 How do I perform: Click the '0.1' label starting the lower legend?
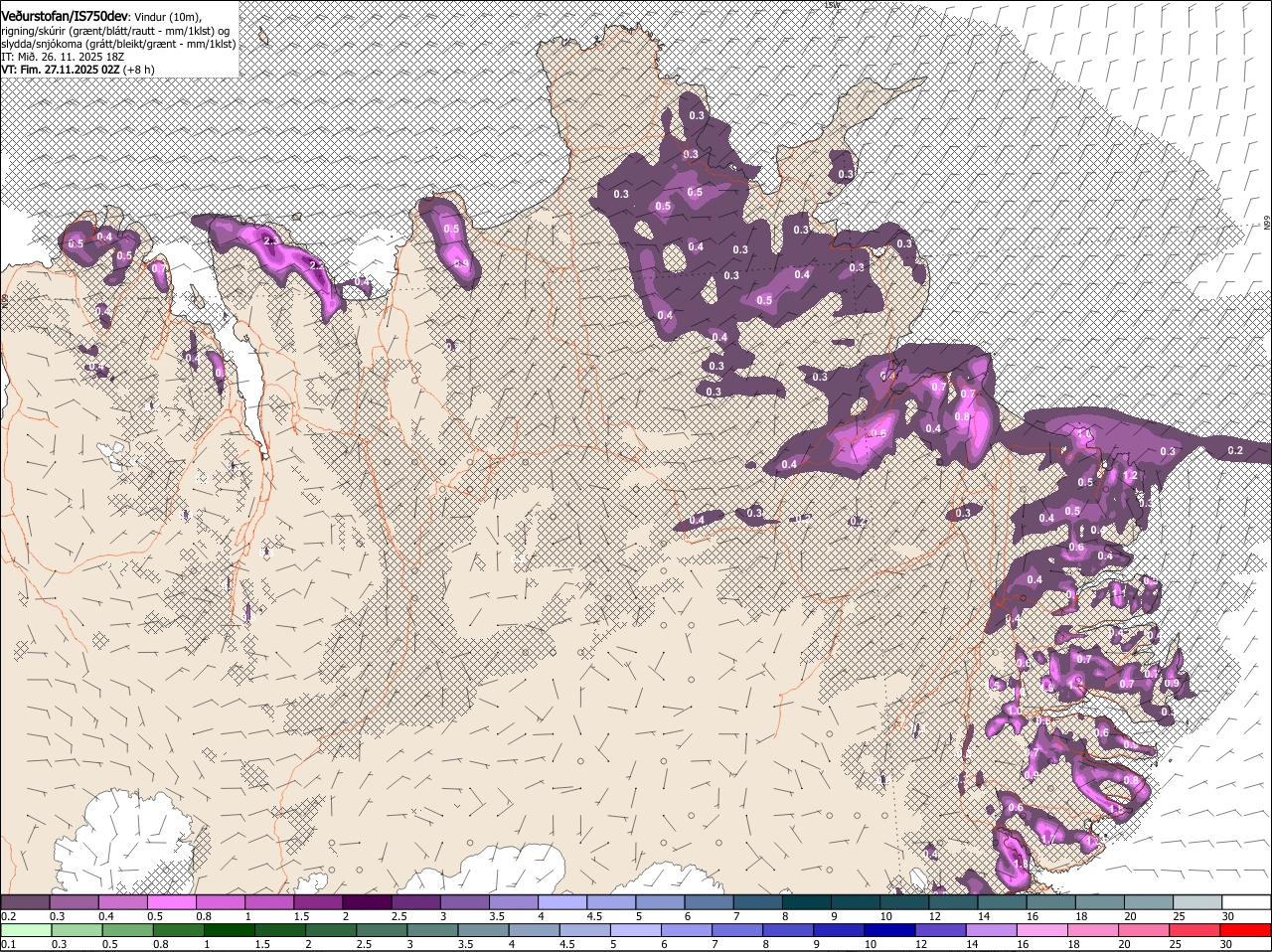(x=8, y=944)
